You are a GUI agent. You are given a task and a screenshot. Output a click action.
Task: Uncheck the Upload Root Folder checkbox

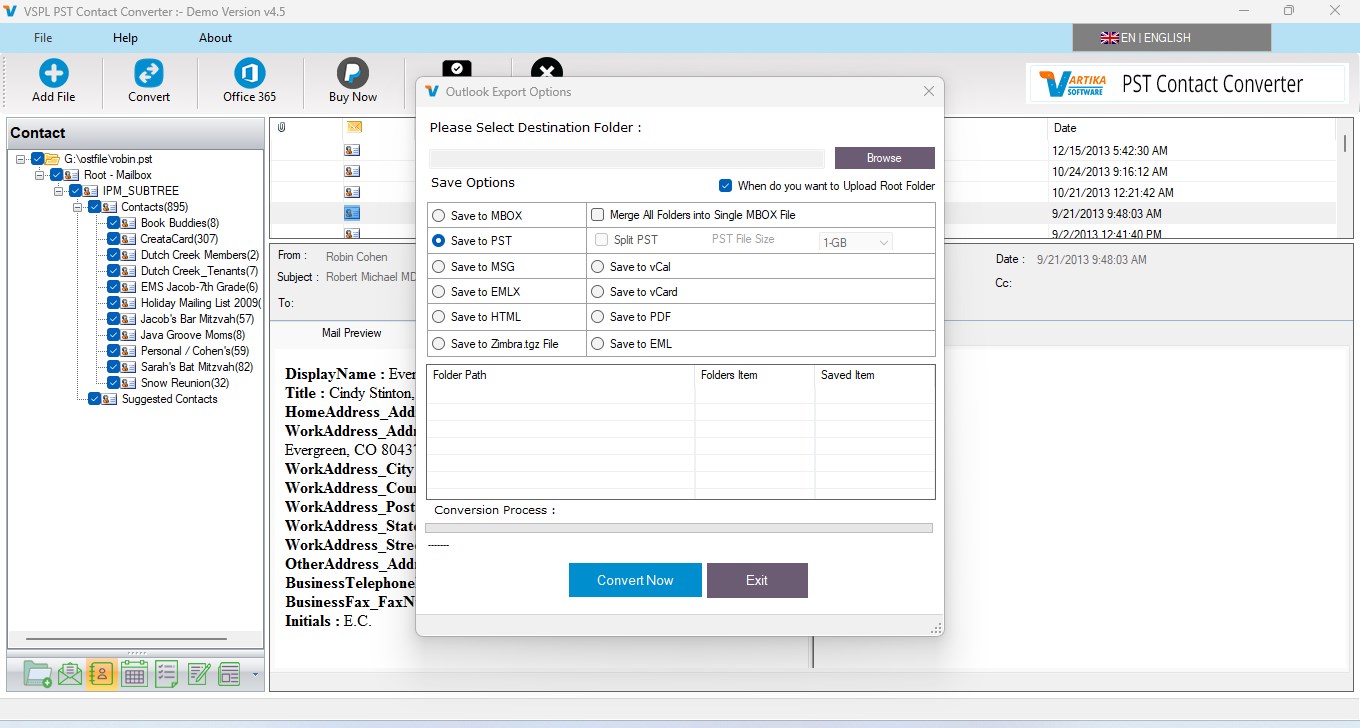click(726, 186)
